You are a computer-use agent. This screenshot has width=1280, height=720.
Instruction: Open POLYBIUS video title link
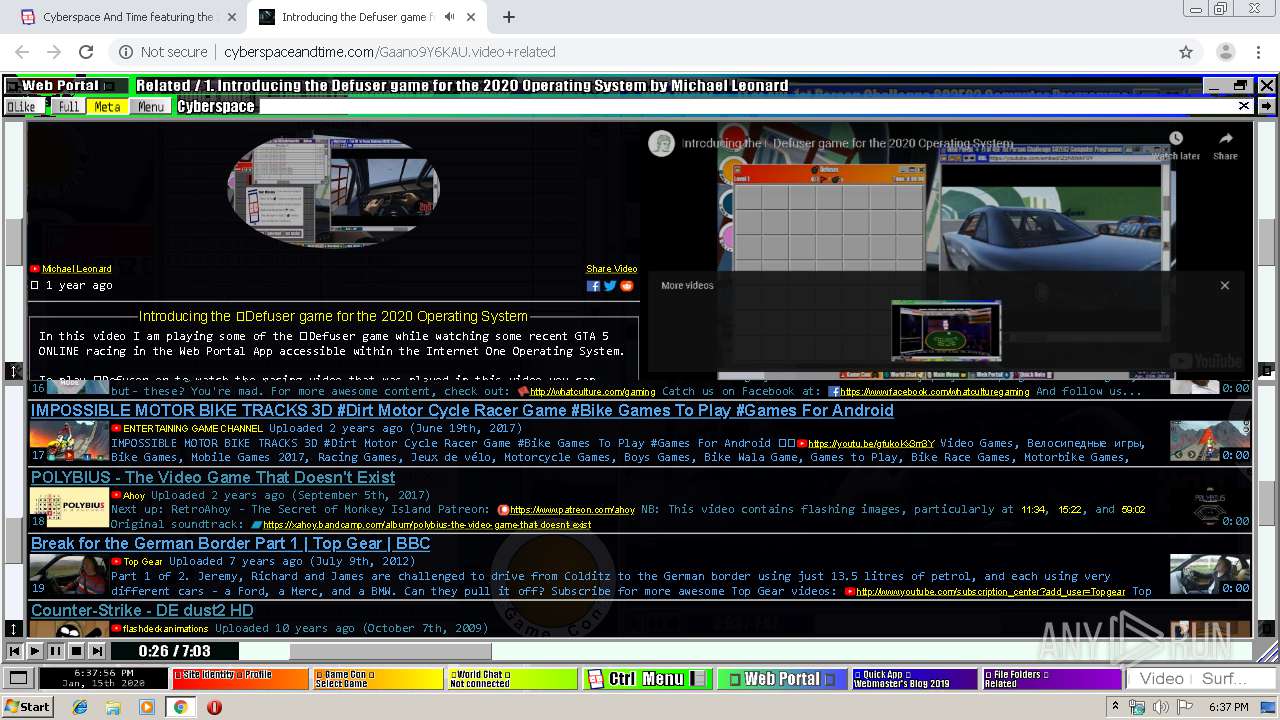point(213,477)
